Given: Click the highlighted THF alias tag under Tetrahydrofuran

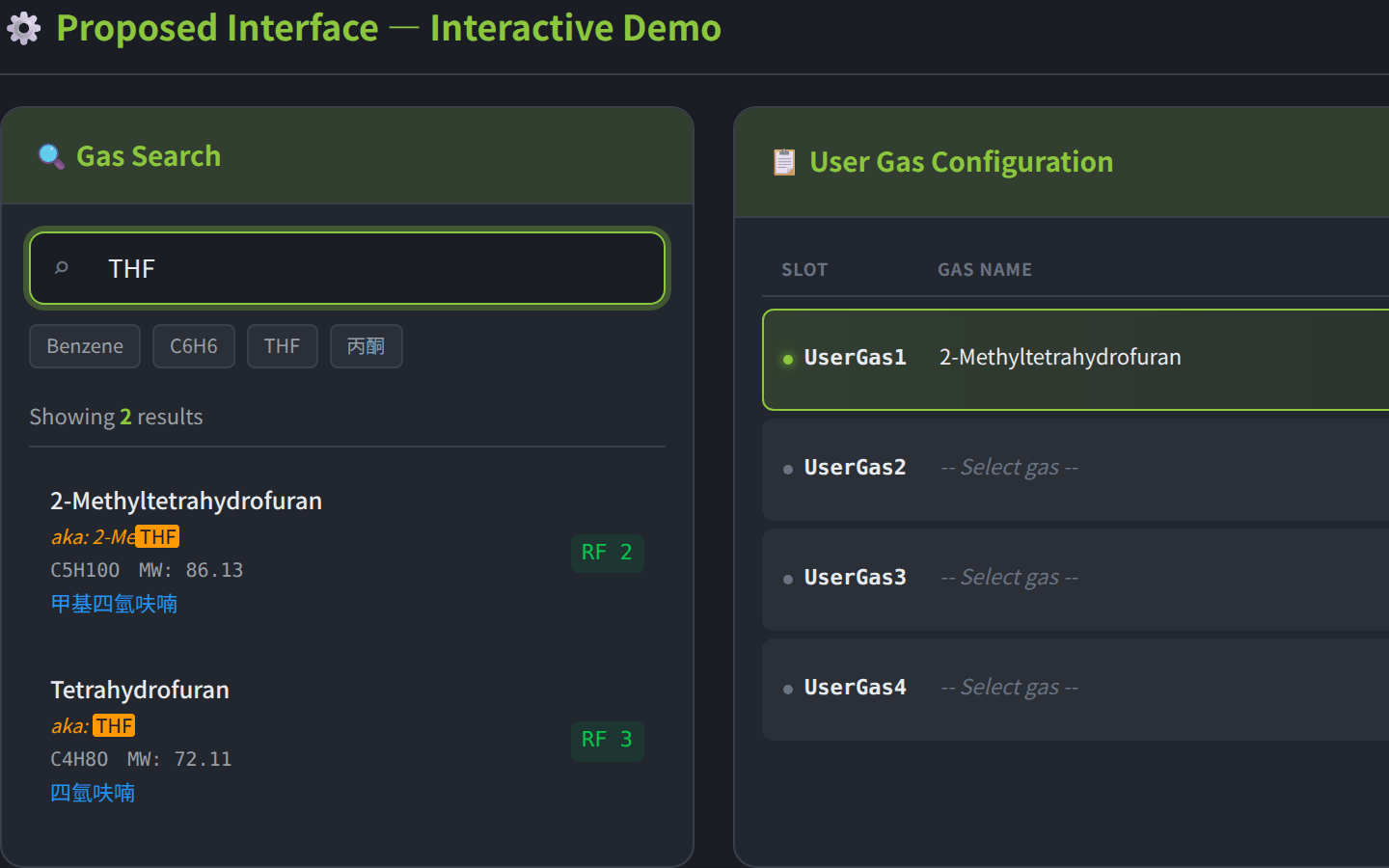Looking at the screenshot, I should click(x=114, y=725).
